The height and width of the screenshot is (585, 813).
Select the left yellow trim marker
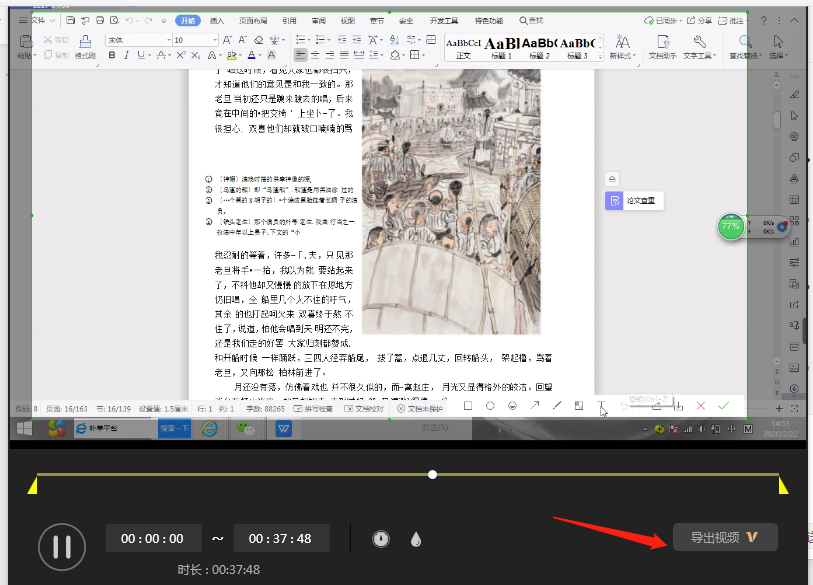pos(32,486)
